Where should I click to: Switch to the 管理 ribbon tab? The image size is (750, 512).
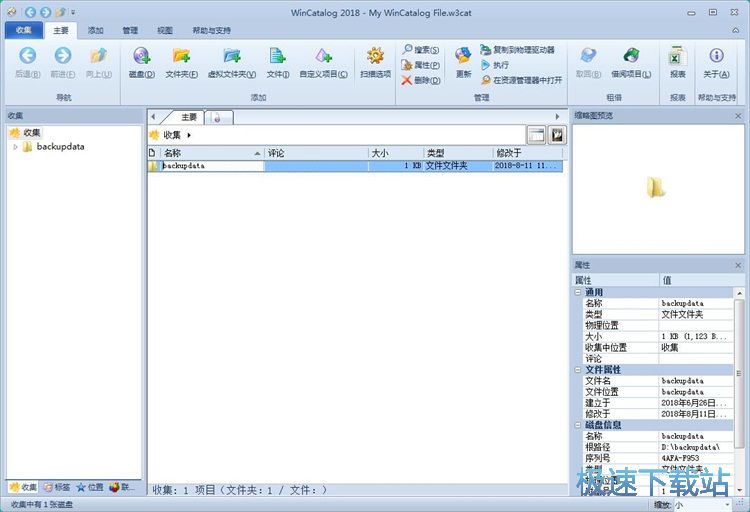[x=130, y=30]
